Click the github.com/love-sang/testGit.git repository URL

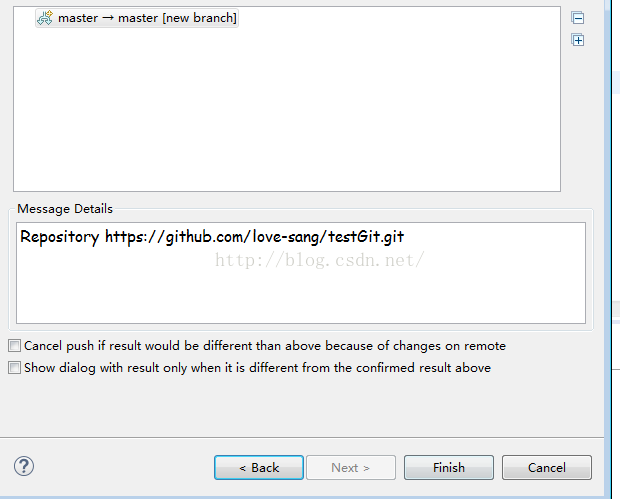click(x=268, y=237)
